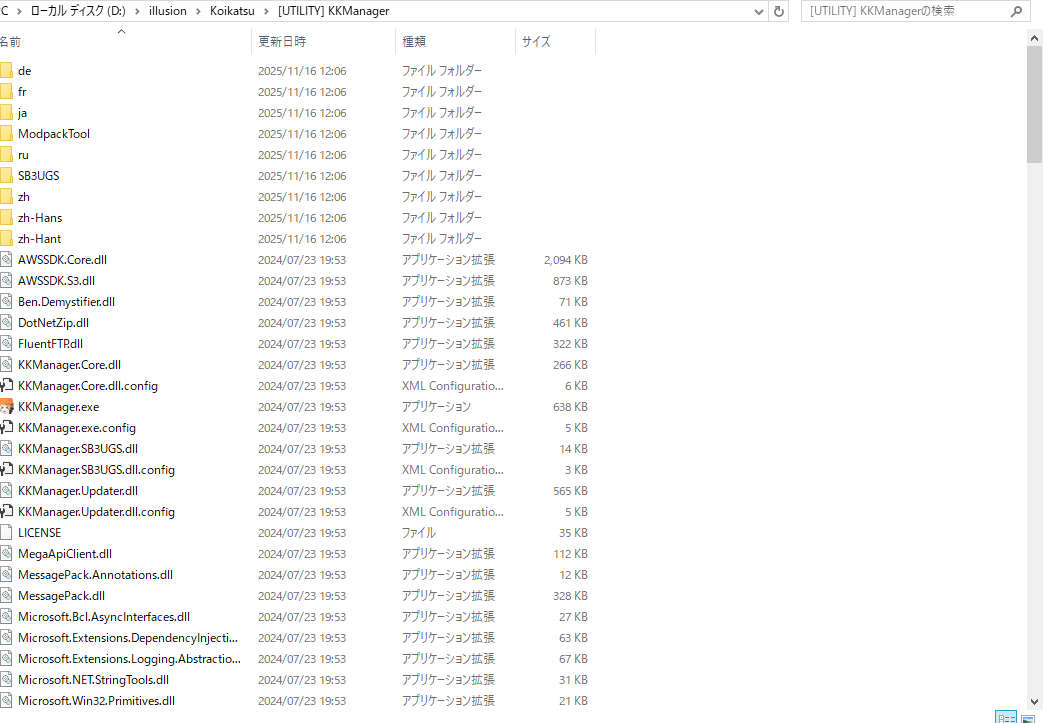Select the LICENSE file icon
Screen dimensions: 1044x723
tap(6, 533)
